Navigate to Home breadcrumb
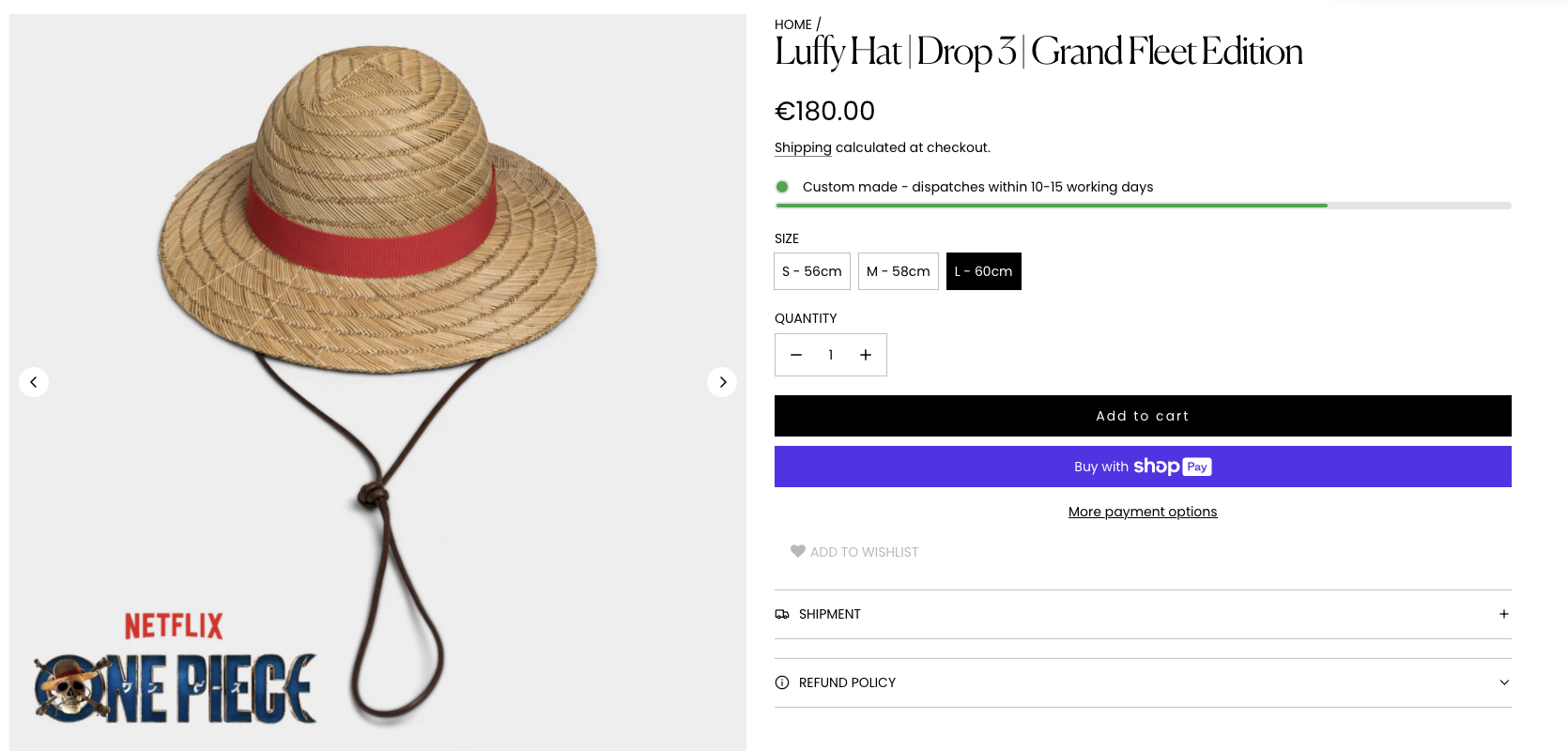 click(793, 24)
